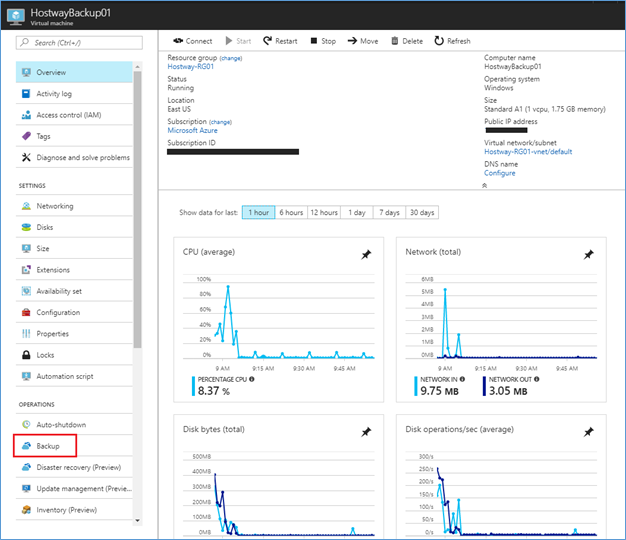This screenshot has height=540, width=626.
Task: Open the Automation script item
Action: (74, 376)
